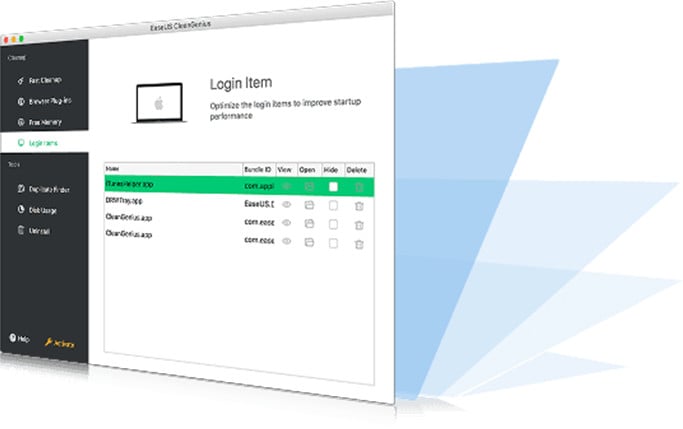Click the Help button
The image size is (683, 429).
click(19, 338)
